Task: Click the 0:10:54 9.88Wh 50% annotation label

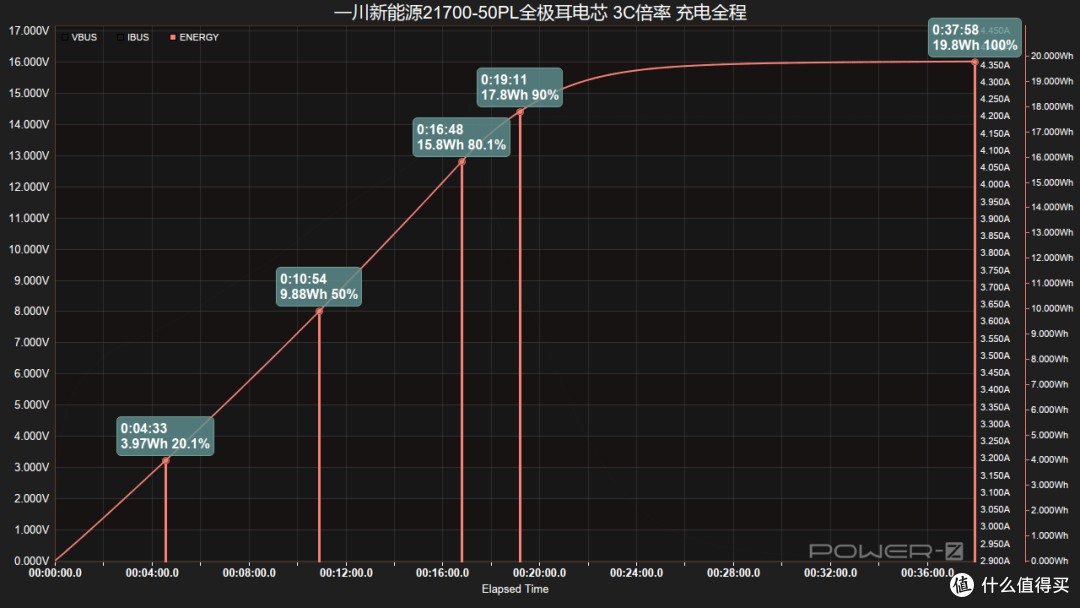Action: point(319,286)
